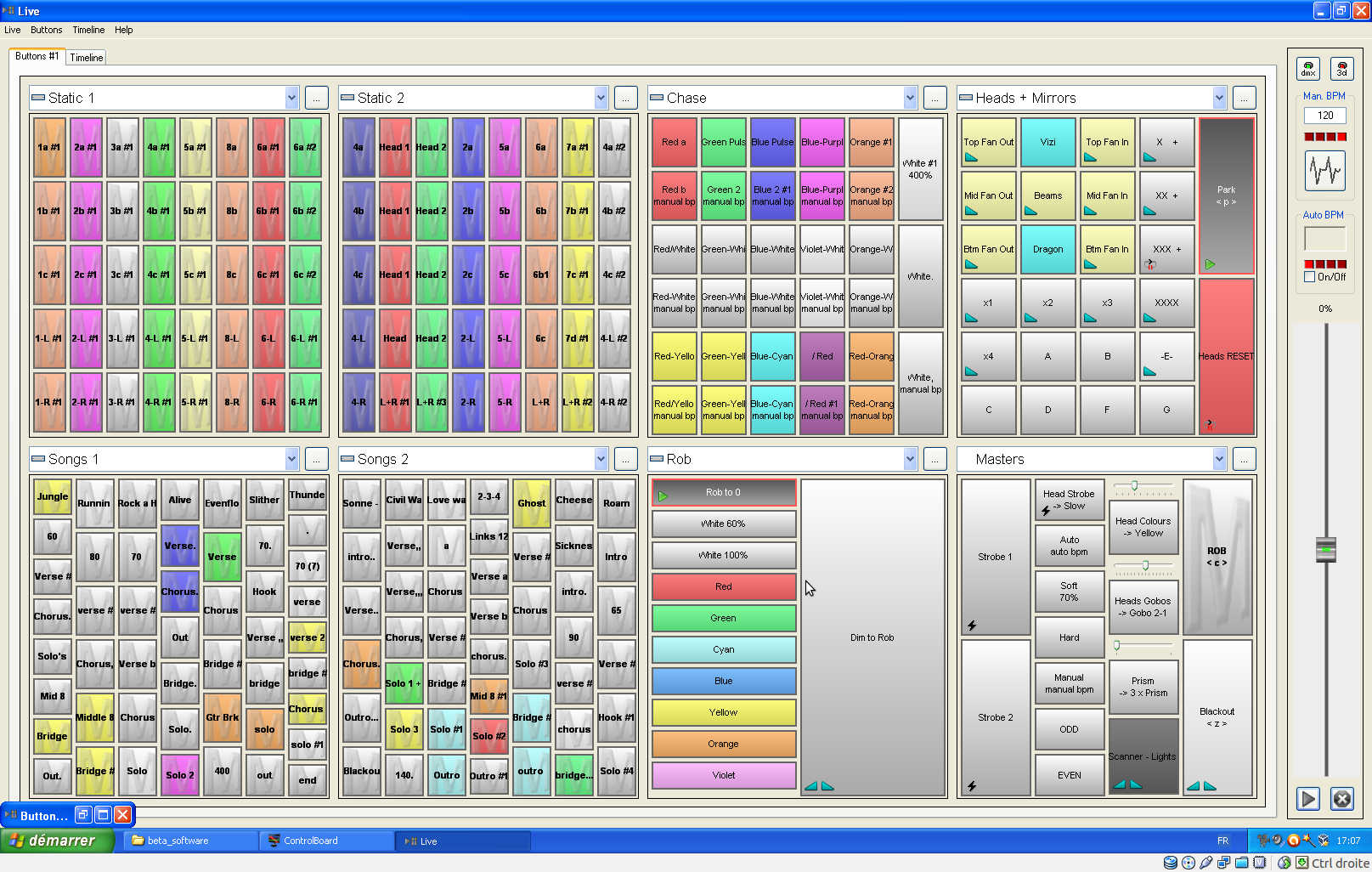Click the Man. BPM value field
The height and width of the screenshot is (872, 1372).
[1325, 116]
